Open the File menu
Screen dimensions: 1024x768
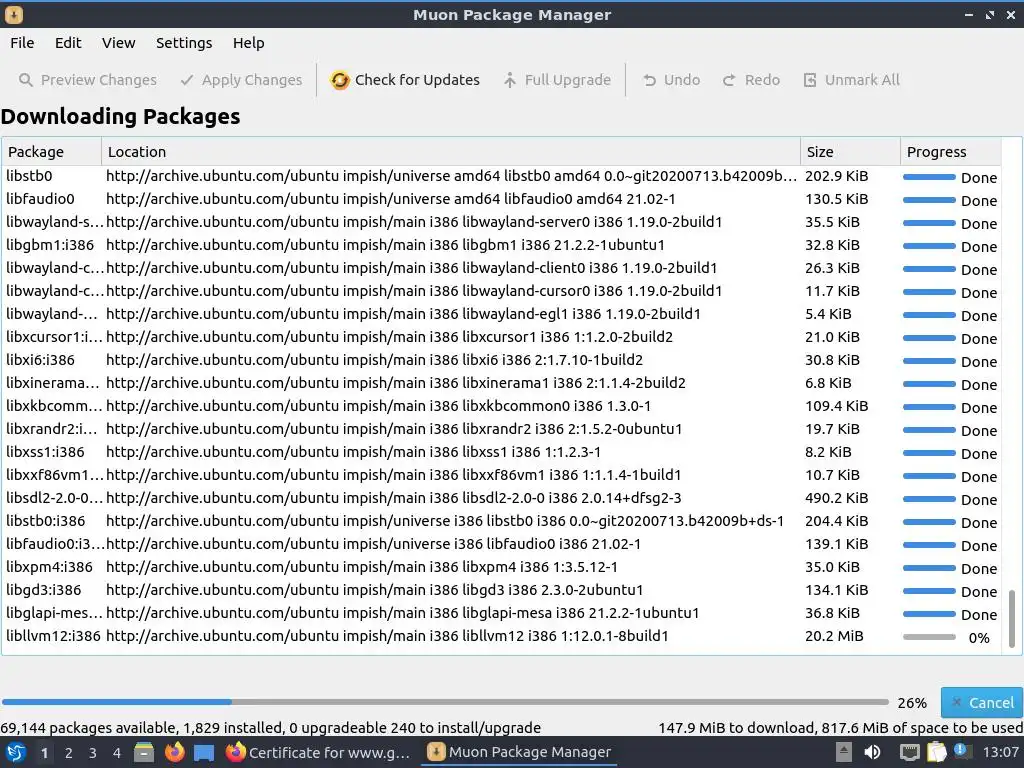coord(22,43)
